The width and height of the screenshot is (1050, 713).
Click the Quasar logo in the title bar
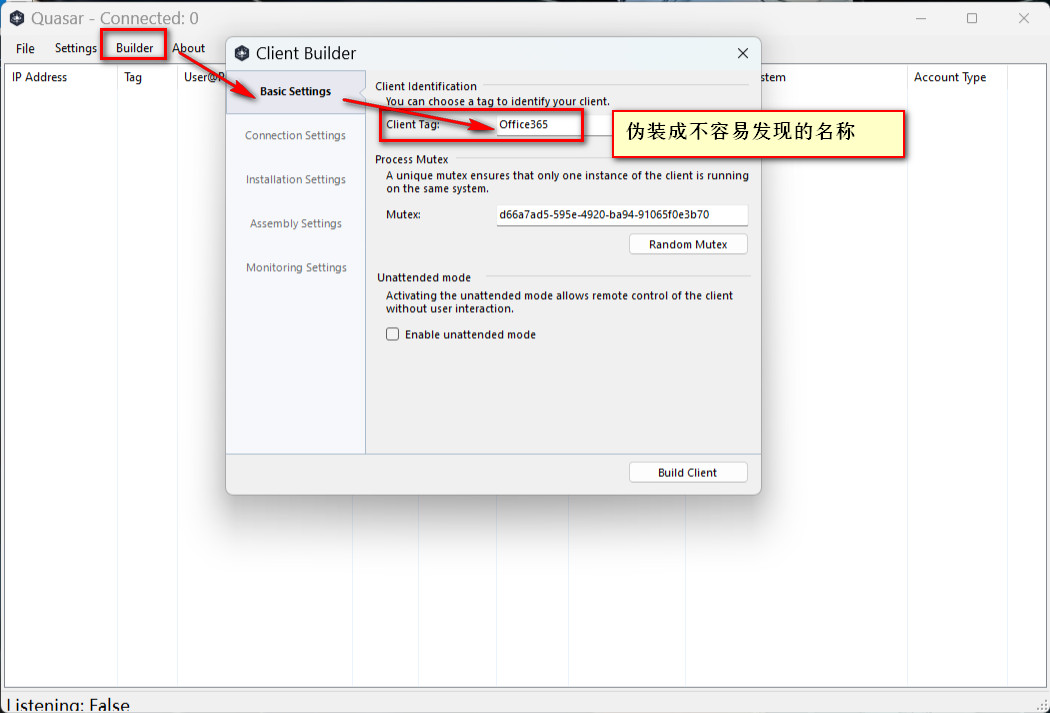click(x=17, y=18)
